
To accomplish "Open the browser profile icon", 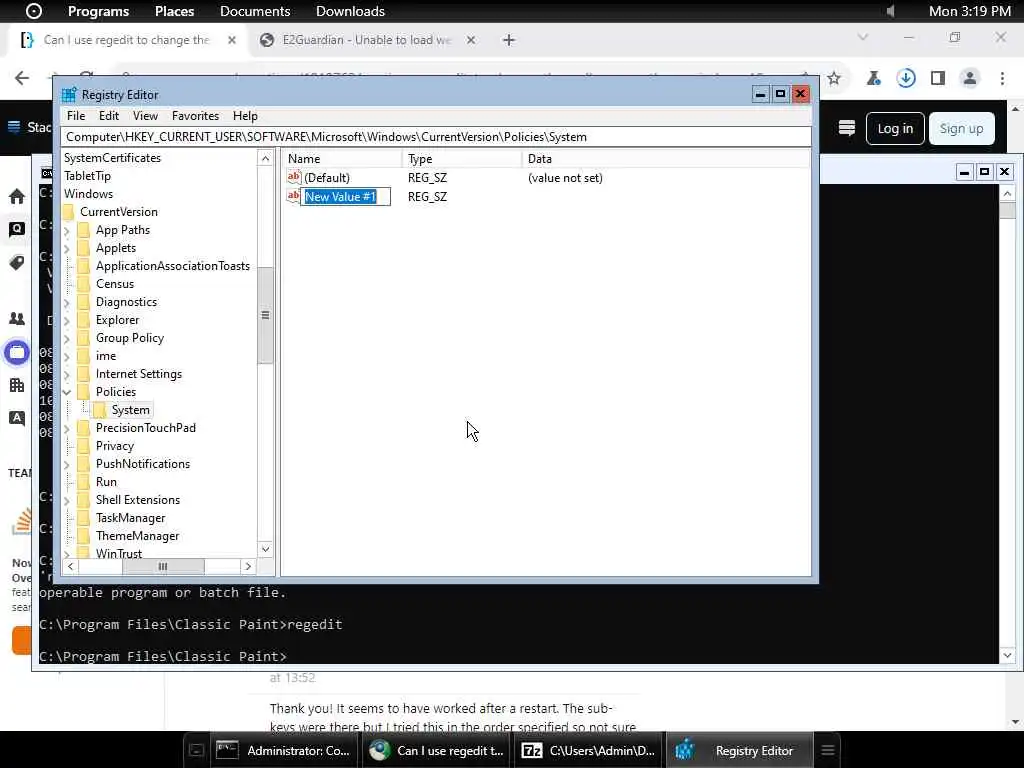I will pyautogui.click(x=970, y=78).
